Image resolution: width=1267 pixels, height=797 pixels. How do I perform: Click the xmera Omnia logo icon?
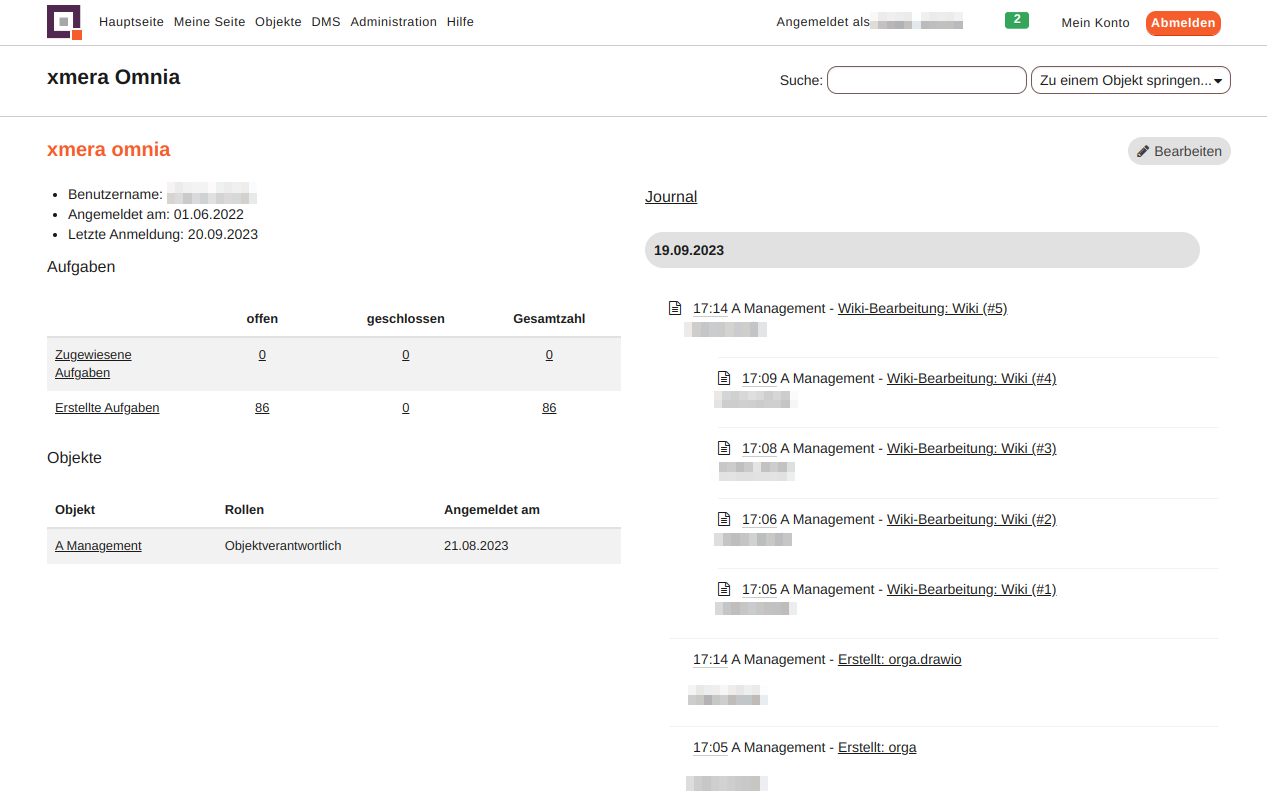tap(64, 22)
